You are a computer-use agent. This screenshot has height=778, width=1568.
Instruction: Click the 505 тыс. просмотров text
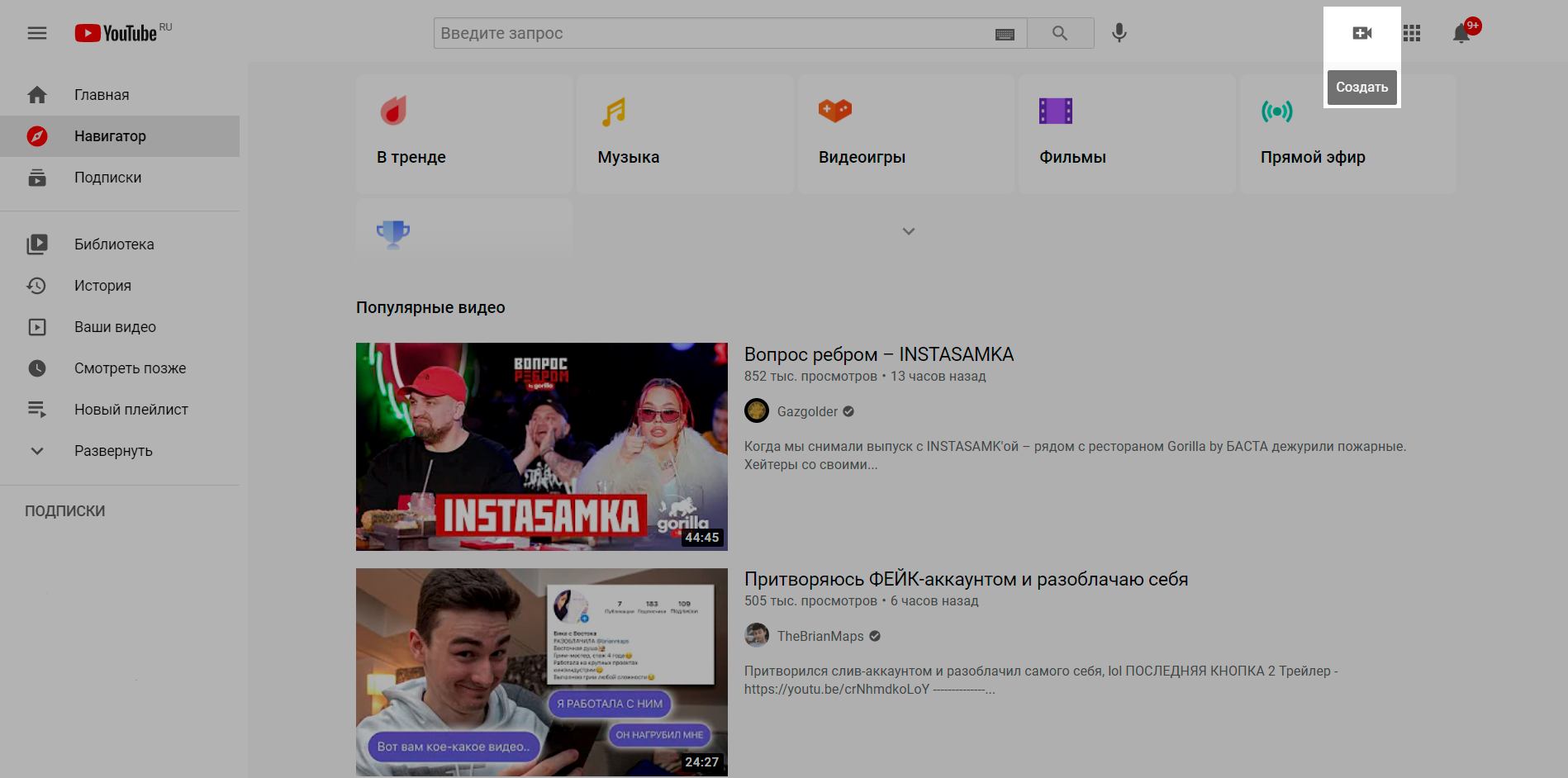click(810, 600)
